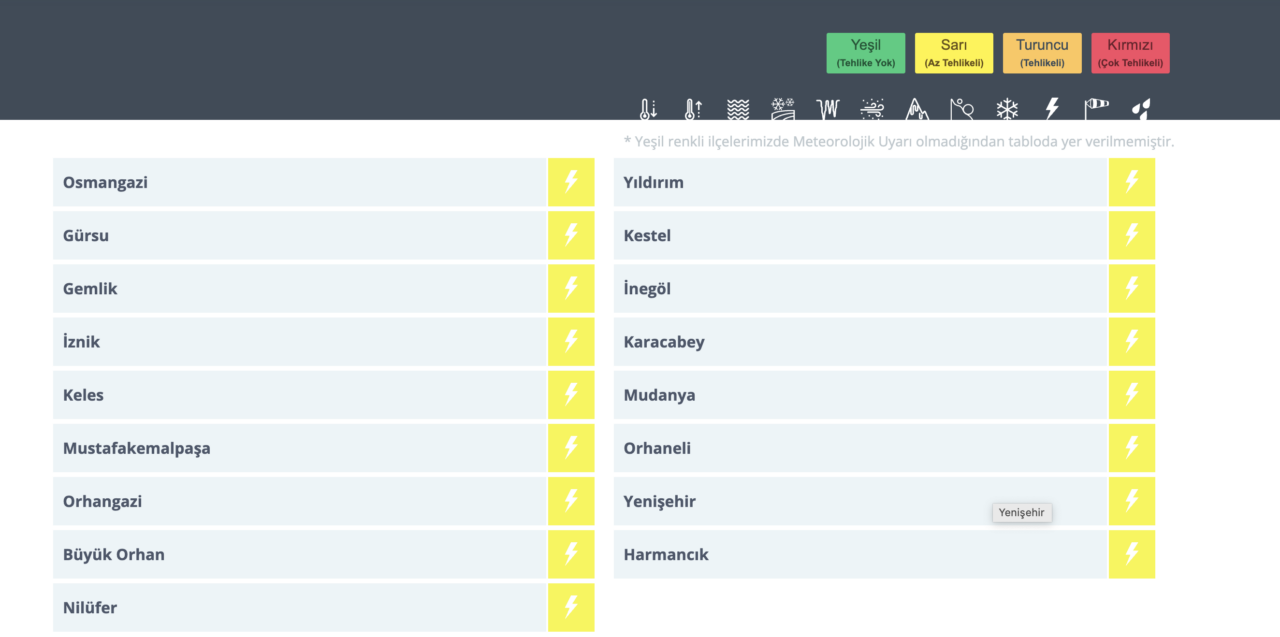
Task: Select the windsock strong wind icon
Action: (1097, 109)
